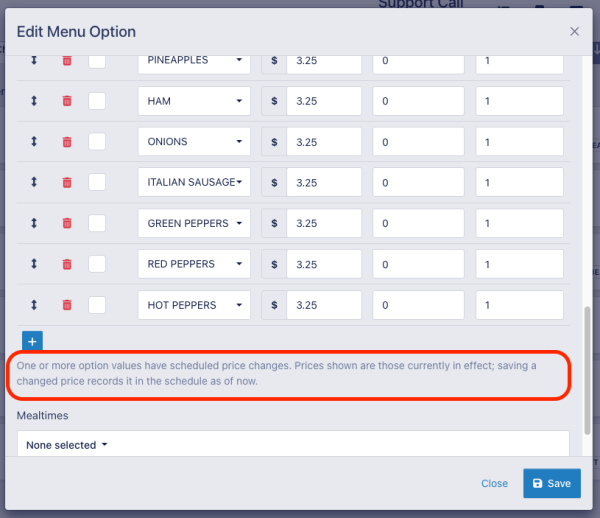This screenshot has width=600, height=518.
Task: Click the ITALIAN SAUSAGE price input field
Action: (324, 182)
